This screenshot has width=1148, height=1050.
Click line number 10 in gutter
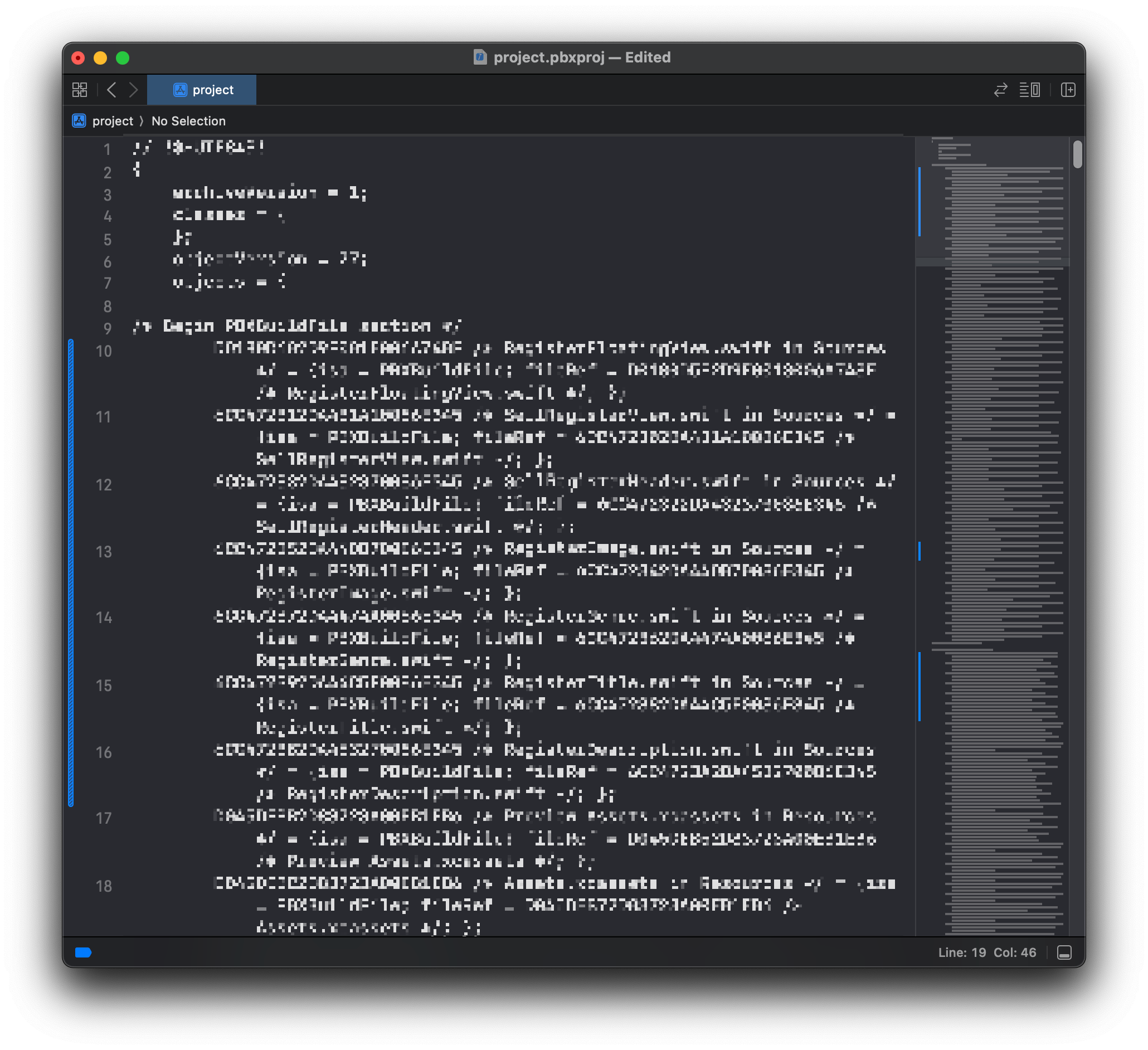[x=104, y=351]
